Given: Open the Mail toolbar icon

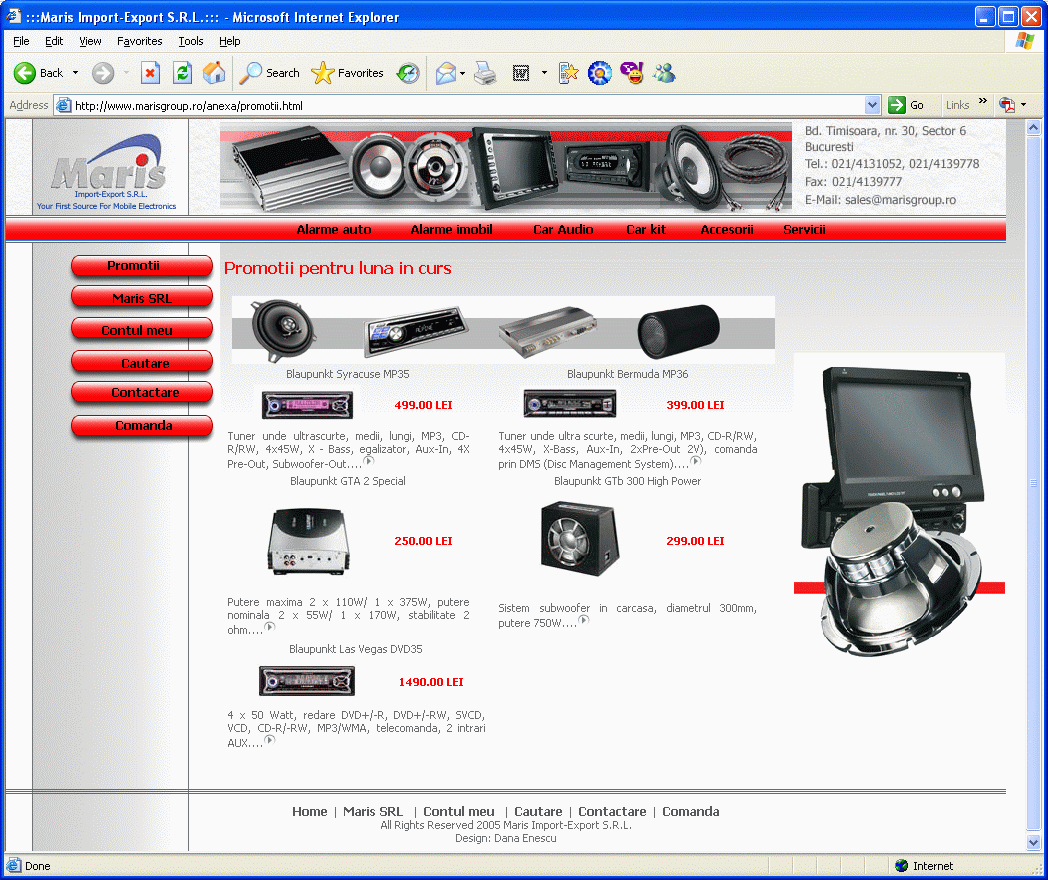Looking at the screenshot, I should (x=445, y=73).
